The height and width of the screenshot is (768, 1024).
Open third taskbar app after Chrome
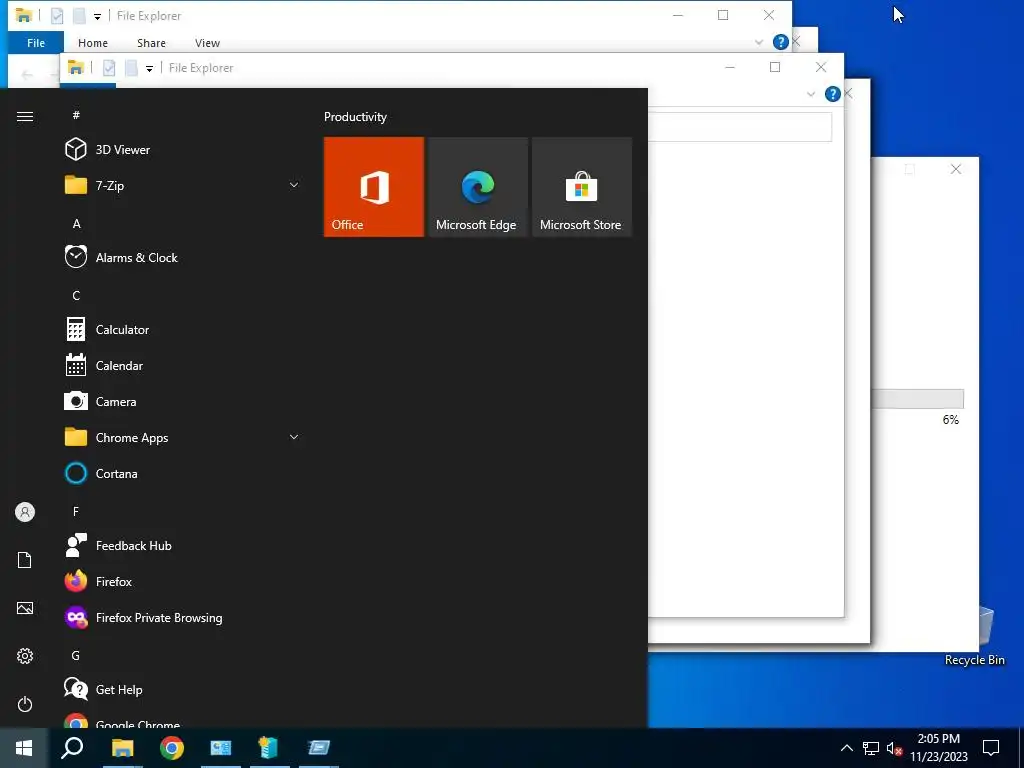(x=319, y=748)
